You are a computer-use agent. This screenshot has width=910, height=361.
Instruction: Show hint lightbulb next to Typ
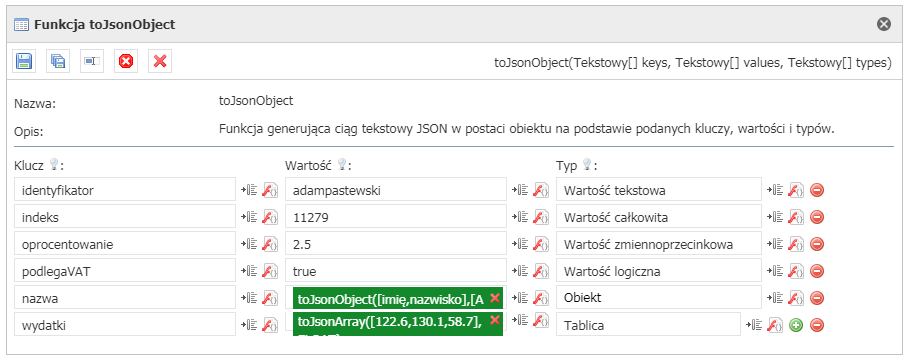tap(588, 165)
